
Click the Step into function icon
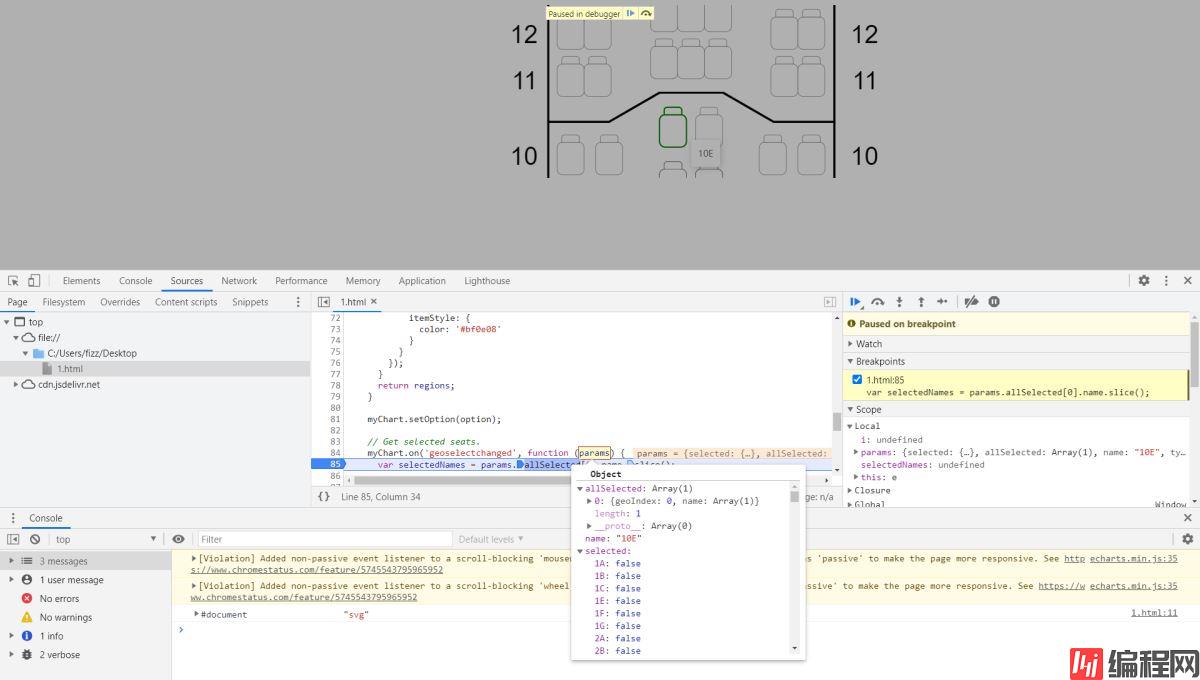899,302
